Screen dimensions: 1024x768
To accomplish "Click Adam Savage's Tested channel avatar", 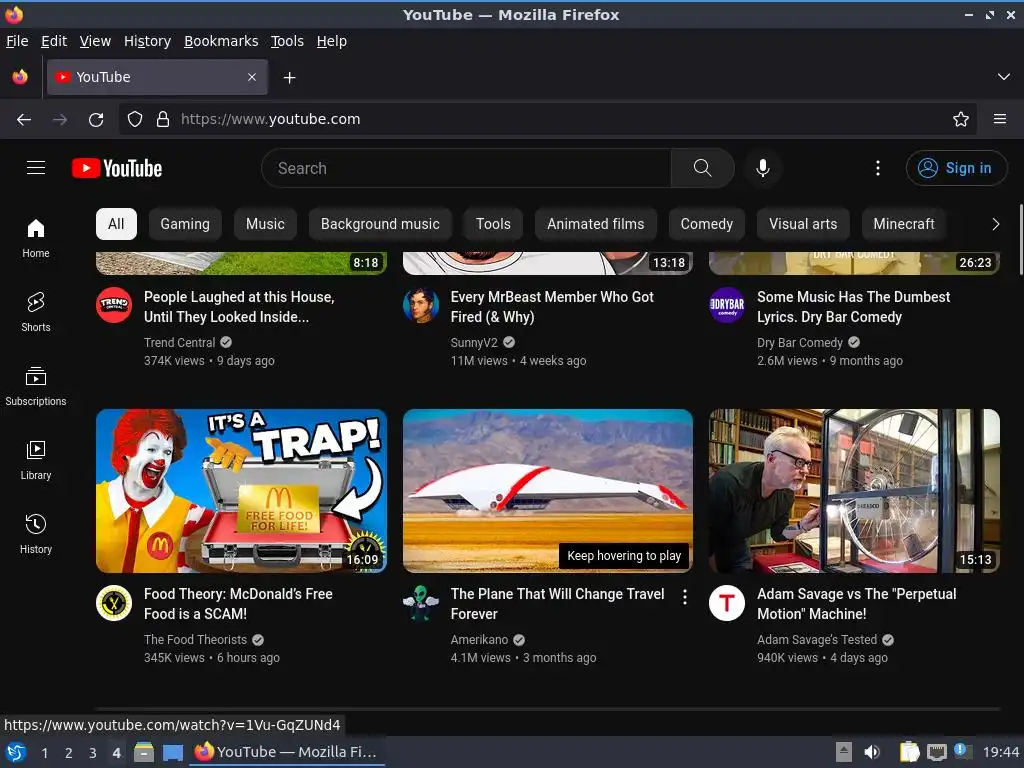I will point(727,603).
